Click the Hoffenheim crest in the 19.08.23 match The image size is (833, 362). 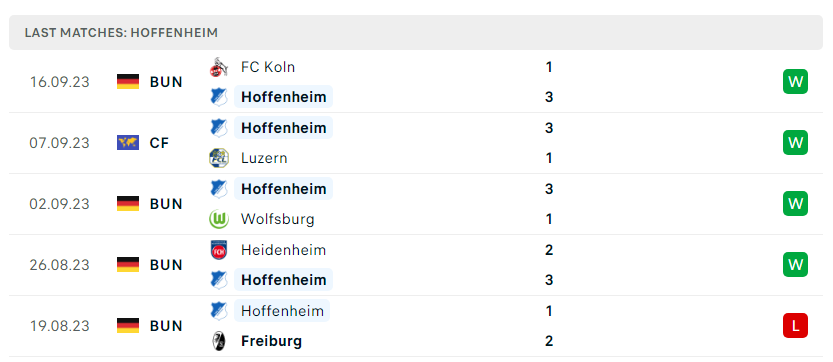pos(218,311)
